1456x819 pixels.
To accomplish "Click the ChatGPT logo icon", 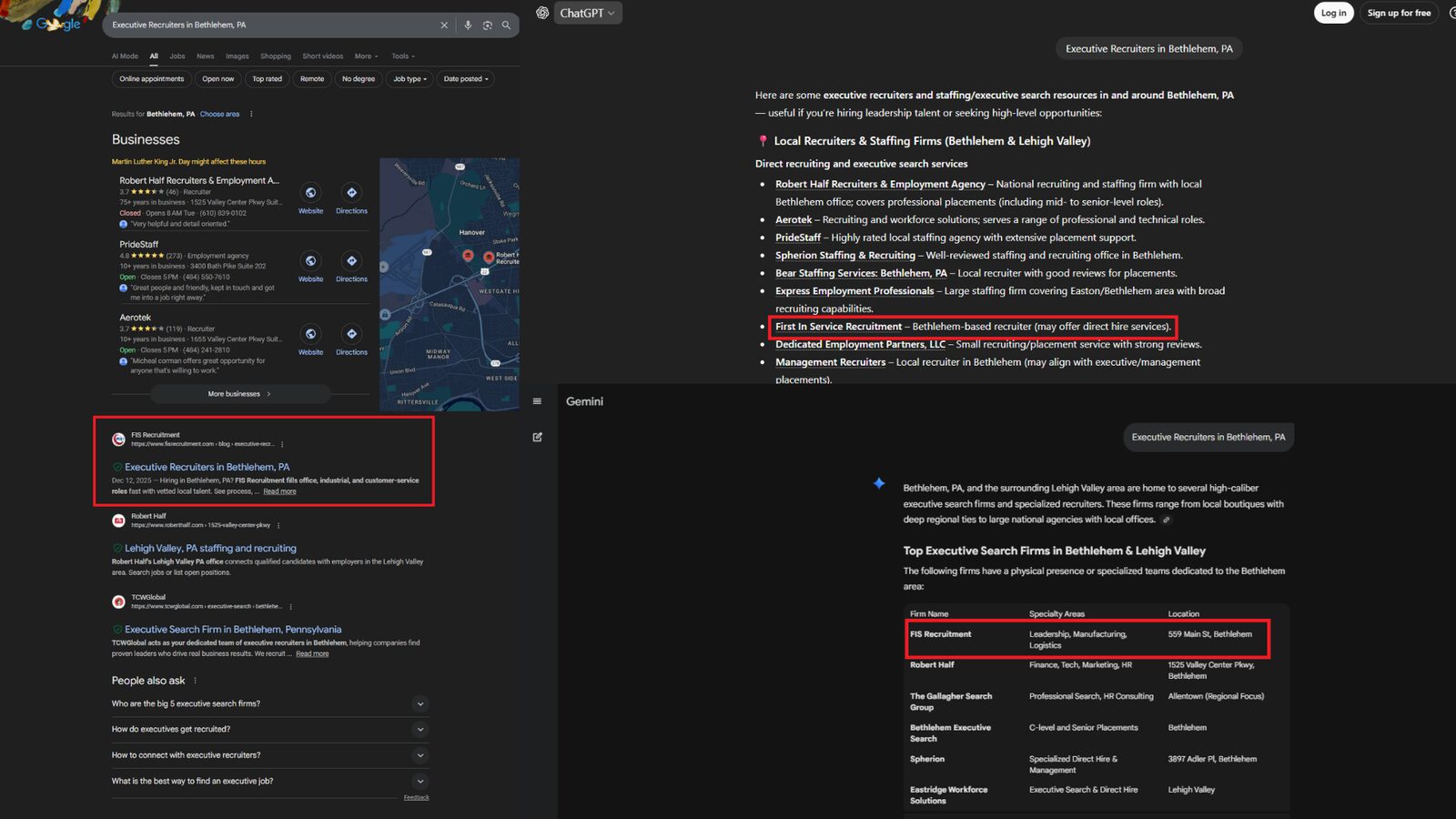I will click(x=542, y=13).
